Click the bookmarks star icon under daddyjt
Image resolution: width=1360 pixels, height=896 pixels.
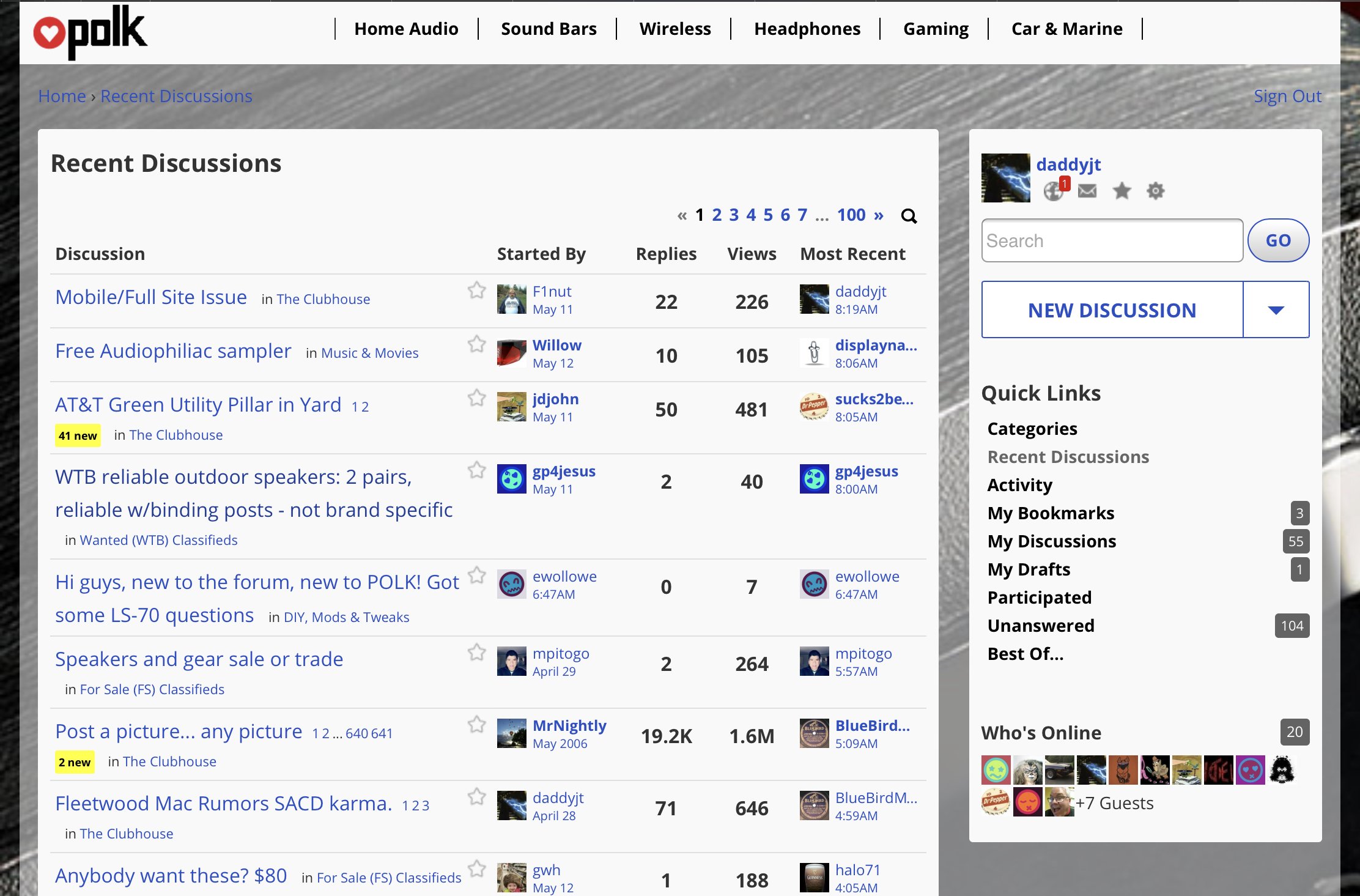1122,191
